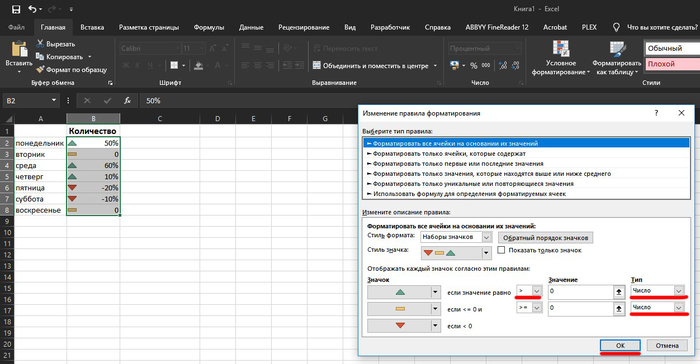Open red down-triangle icon dropdown
700x364 pixels.
435,326
